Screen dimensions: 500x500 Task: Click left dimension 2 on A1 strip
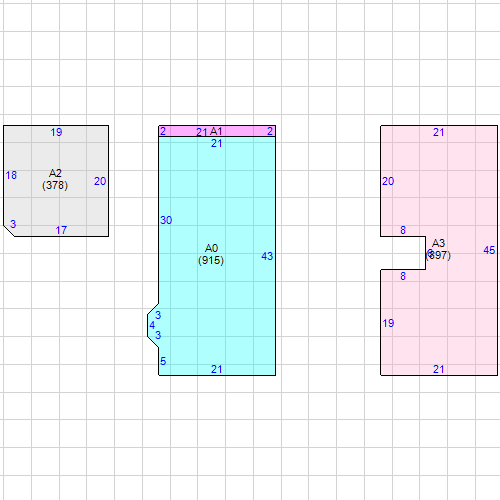pyautogui.click(x=163, y=131)
